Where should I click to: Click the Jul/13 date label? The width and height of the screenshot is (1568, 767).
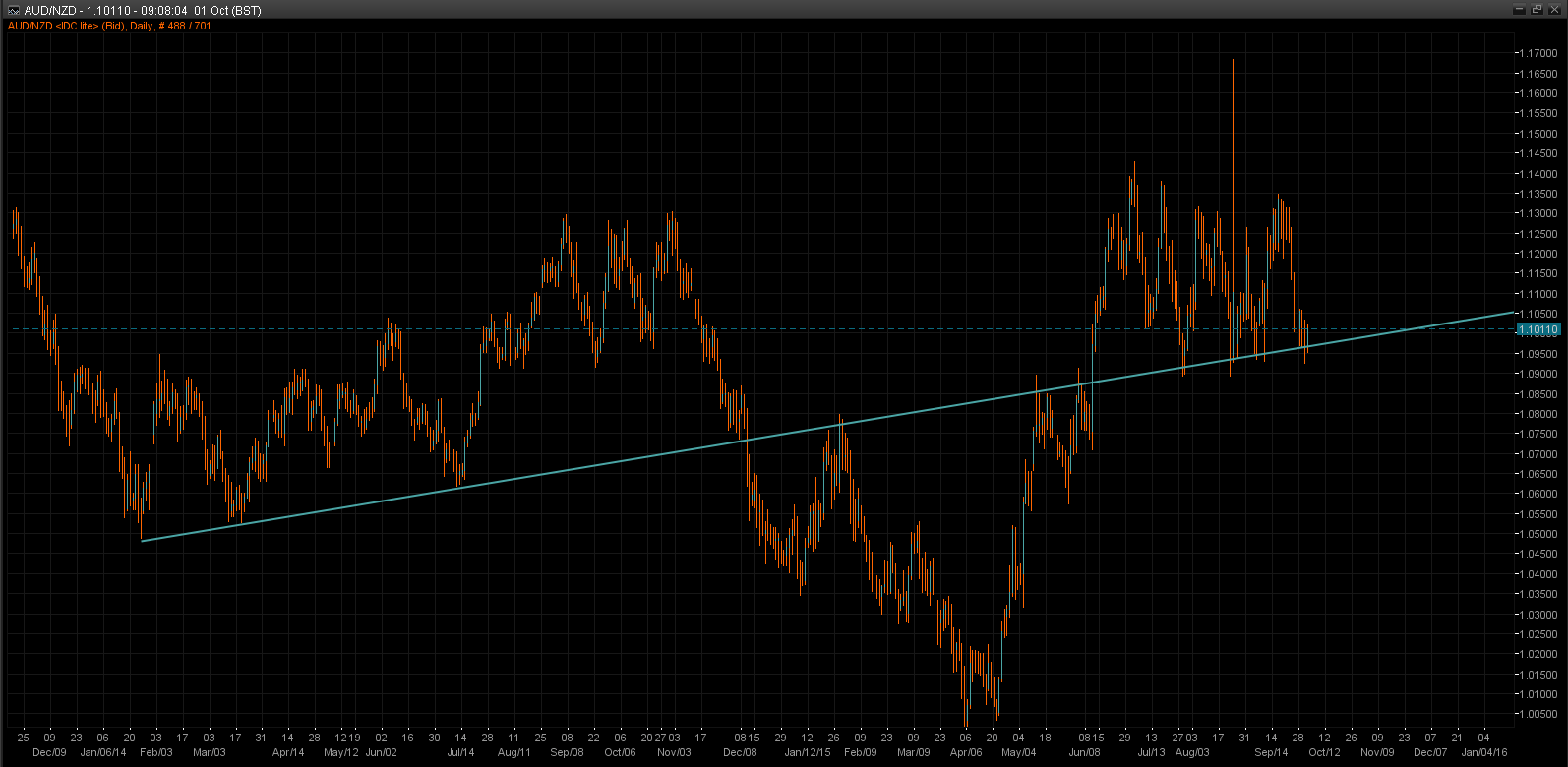point(1151,752)
